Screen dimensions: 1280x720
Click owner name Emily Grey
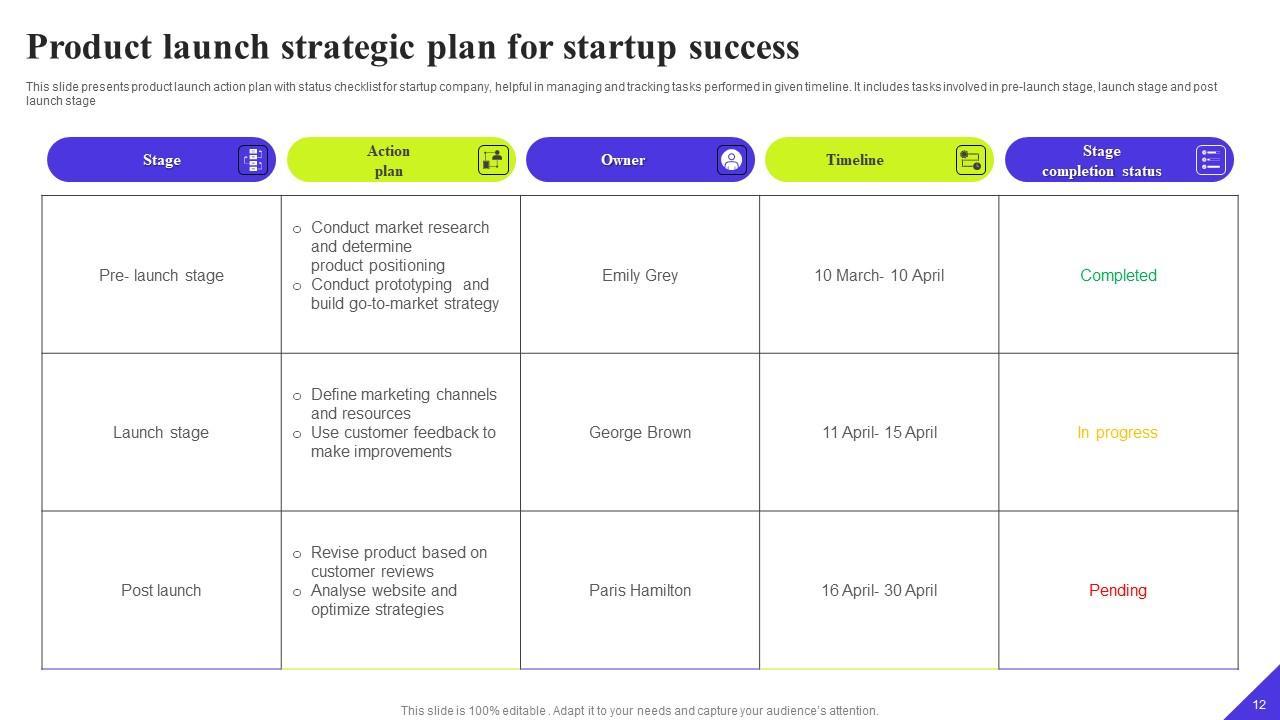coord(640,276)
